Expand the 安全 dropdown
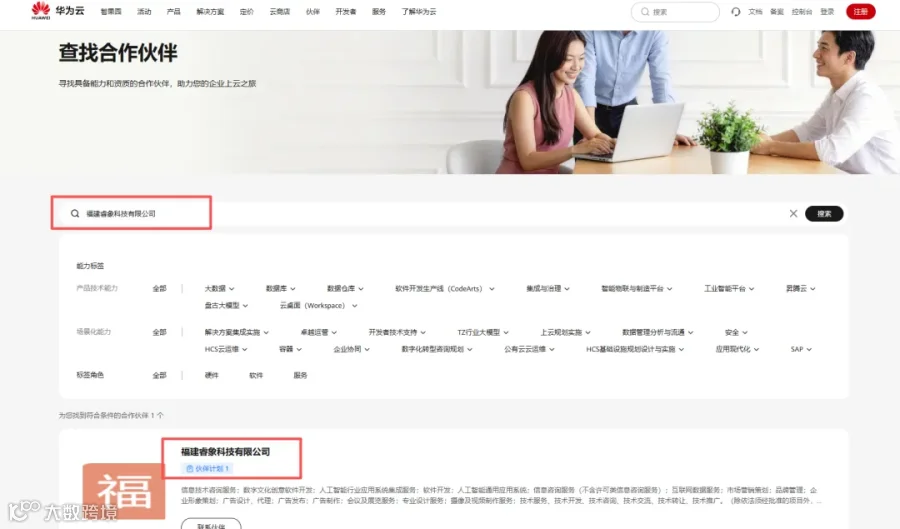The height and width of the screenshot is (529, 900). [x=736, y=332]
